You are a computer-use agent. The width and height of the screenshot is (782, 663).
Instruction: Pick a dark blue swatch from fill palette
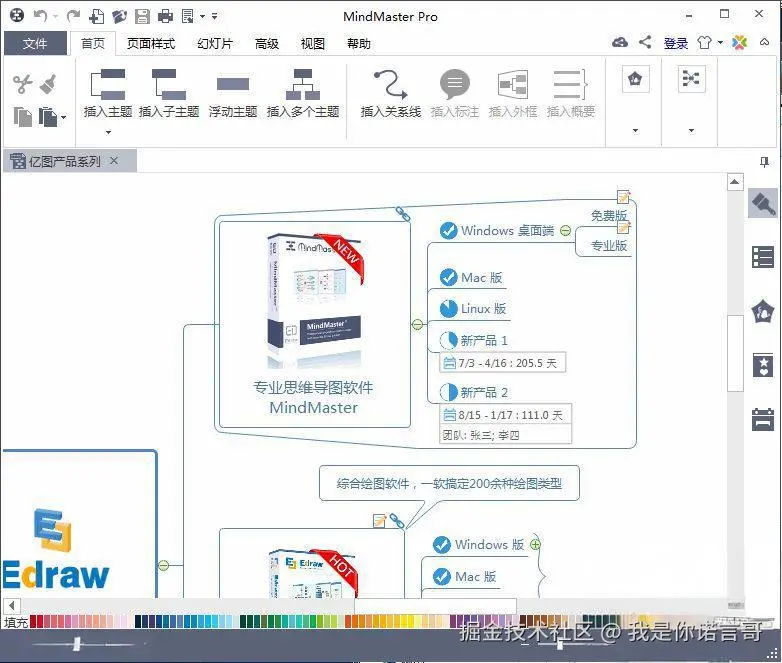tap(138, 621)
